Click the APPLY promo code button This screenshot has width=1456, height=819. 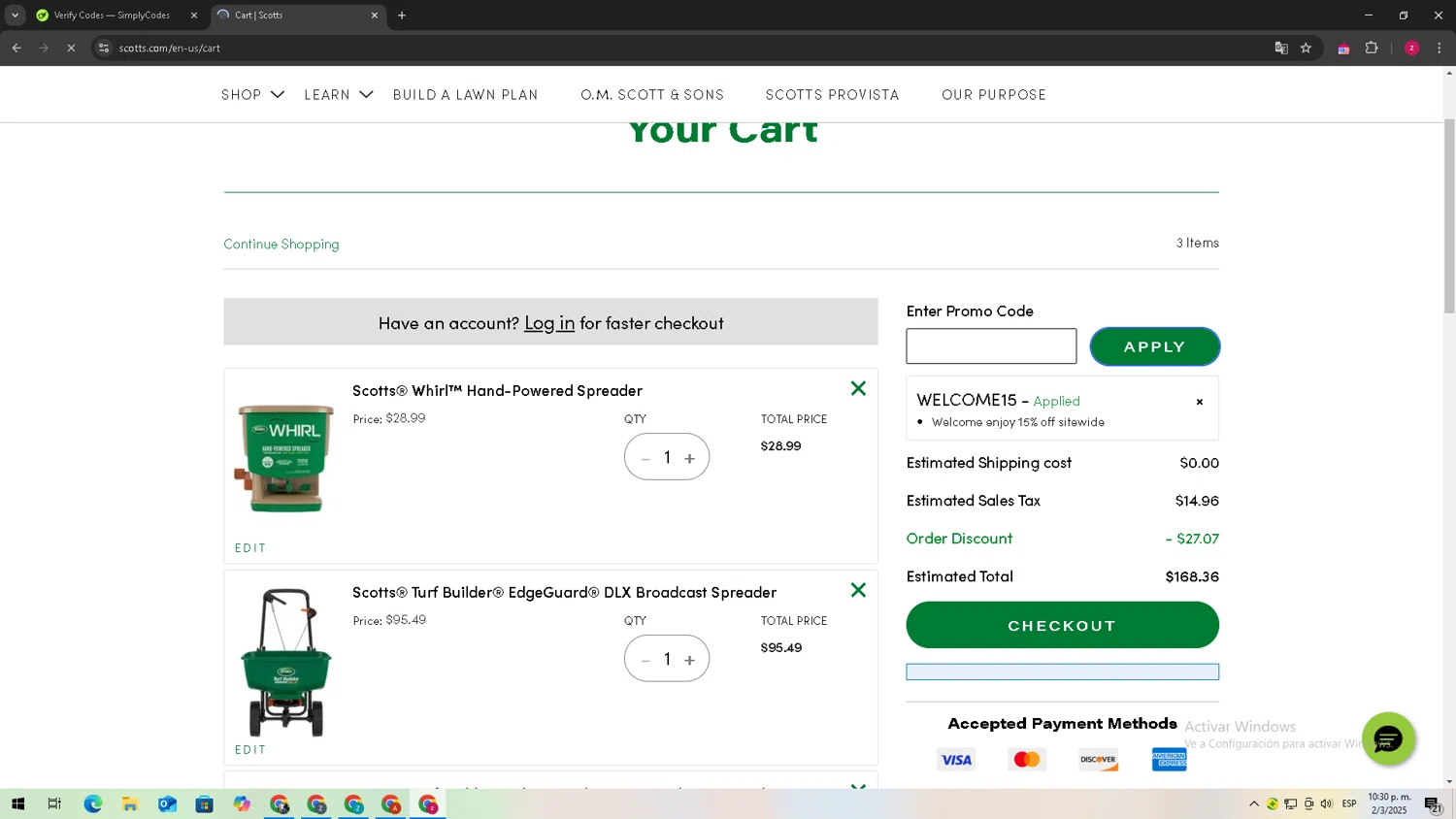click(x=1154, y=346)
